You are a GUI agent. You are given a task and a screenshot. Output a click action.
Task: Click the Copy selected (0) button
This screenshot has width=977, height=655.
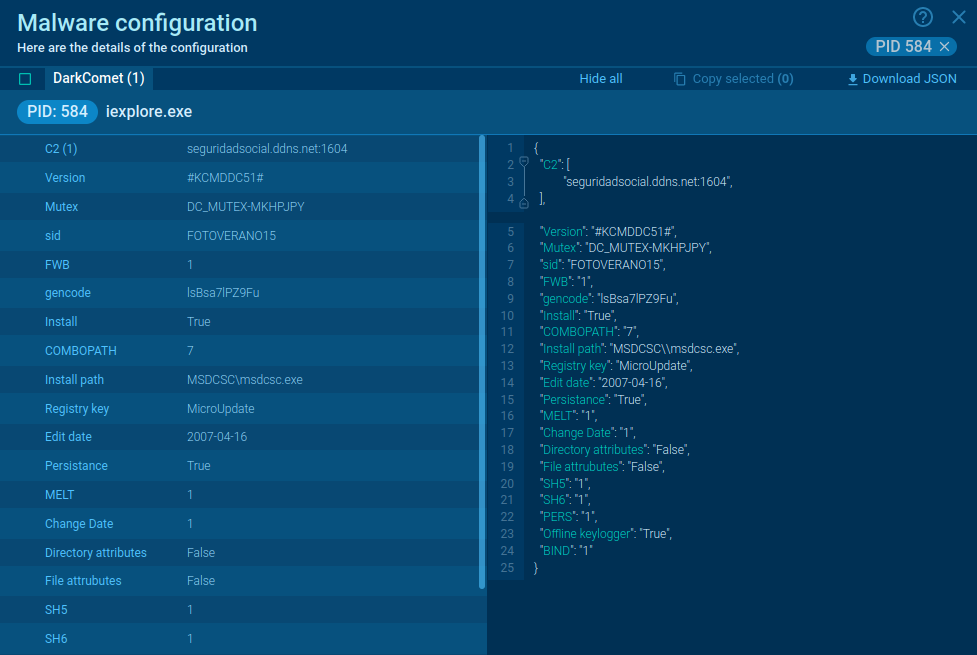(733, 78)
